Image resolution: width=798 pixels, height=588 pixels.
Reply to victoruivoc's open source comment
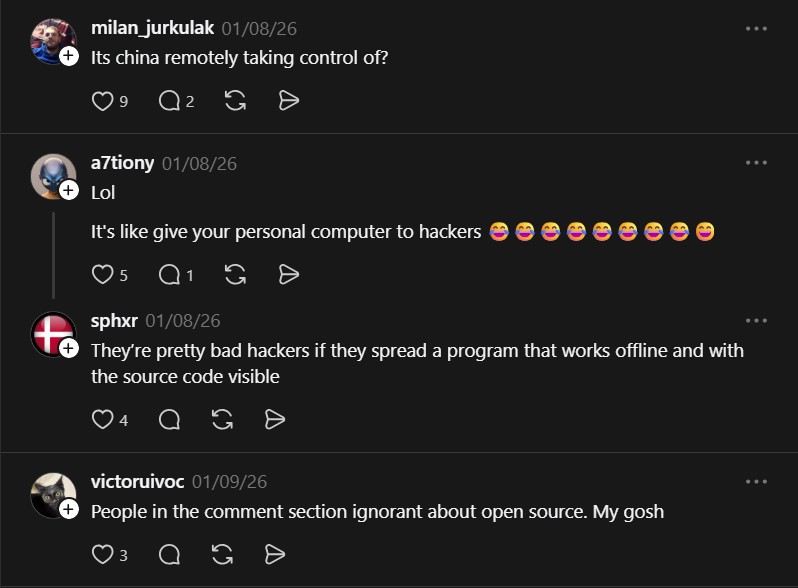click(169, 554)
